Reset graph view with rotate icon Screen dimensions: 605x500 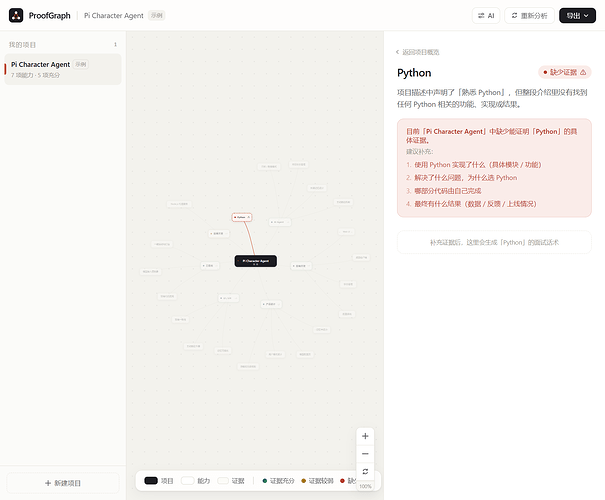tap(365, 471)
